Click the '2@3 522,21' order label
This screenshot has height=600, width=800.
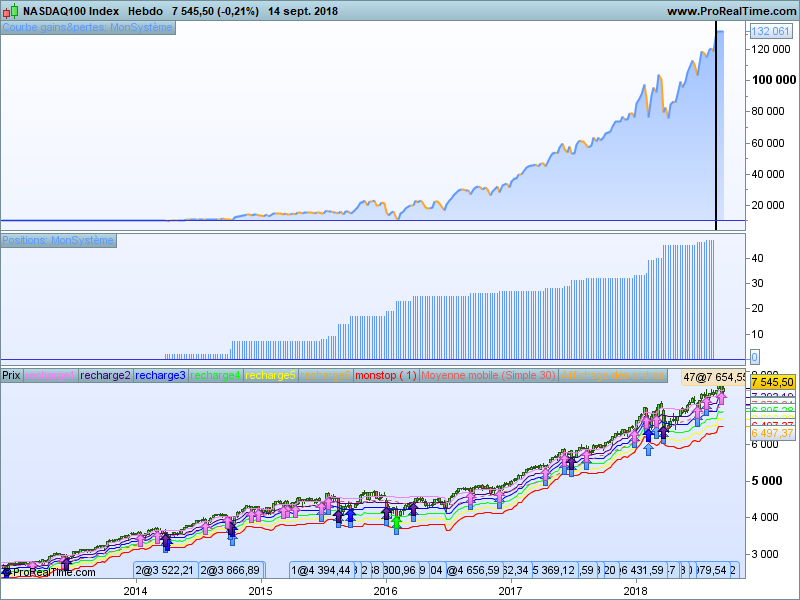(x=164, y=570)
